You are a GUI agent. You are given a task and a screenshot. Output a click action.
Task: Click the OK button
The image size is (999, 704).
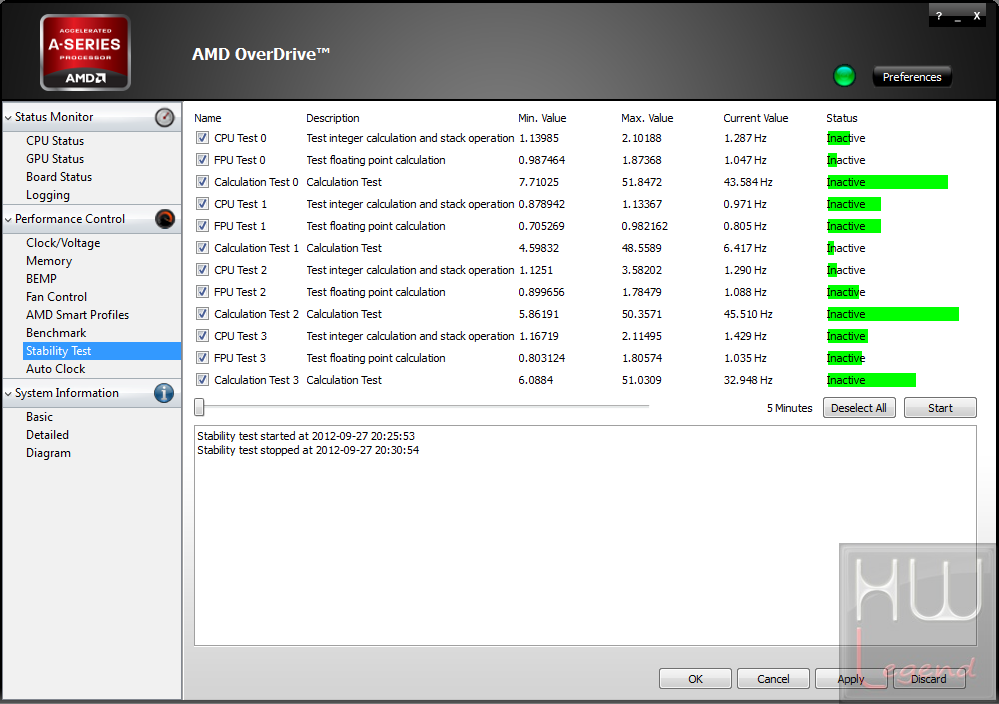tap(695, 679)
